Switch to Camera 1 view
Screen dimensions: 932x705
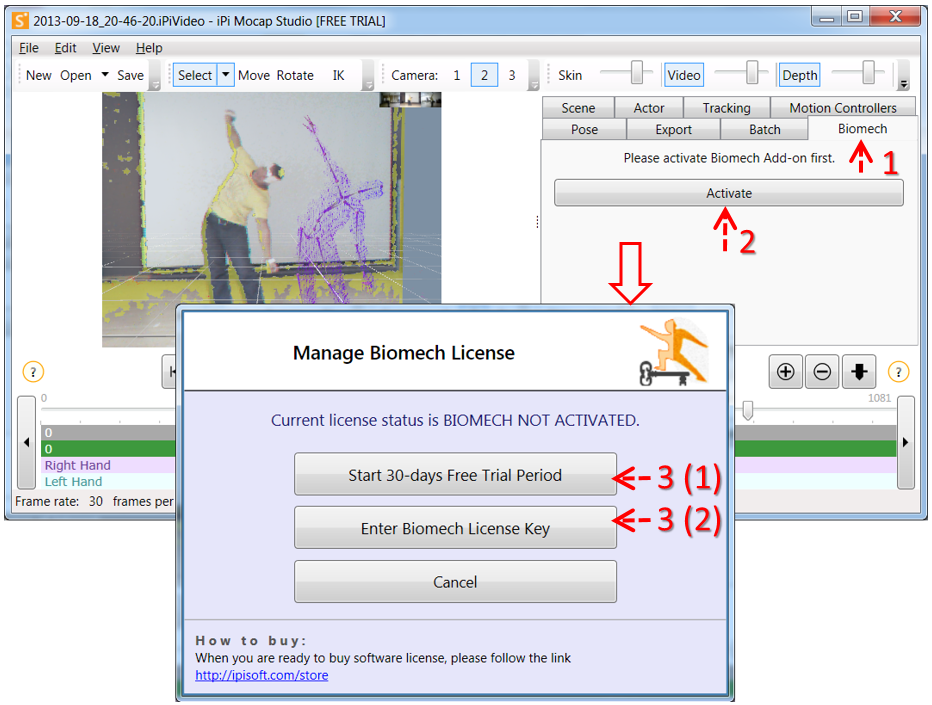coord(456,75)
